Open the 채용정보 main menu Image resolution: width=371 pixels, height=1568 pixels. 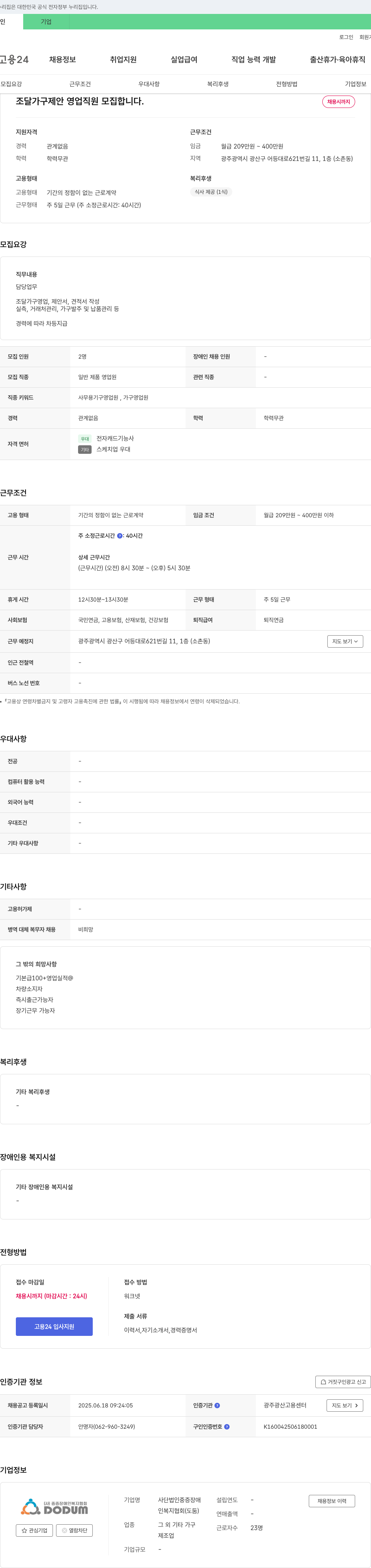63,60
